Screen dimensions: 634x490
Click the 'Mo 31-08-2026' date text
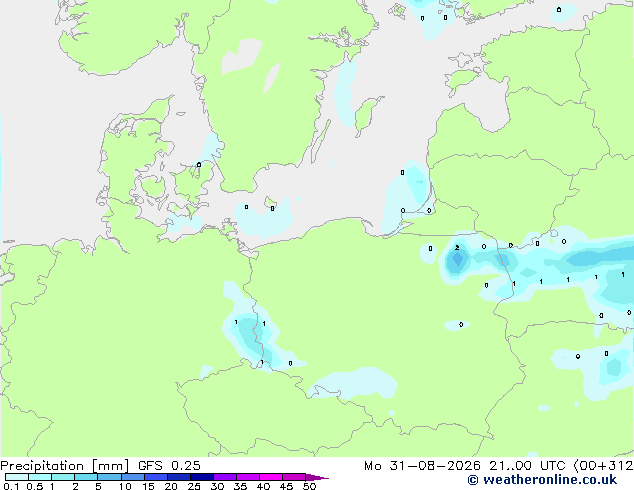coord(422,466)
